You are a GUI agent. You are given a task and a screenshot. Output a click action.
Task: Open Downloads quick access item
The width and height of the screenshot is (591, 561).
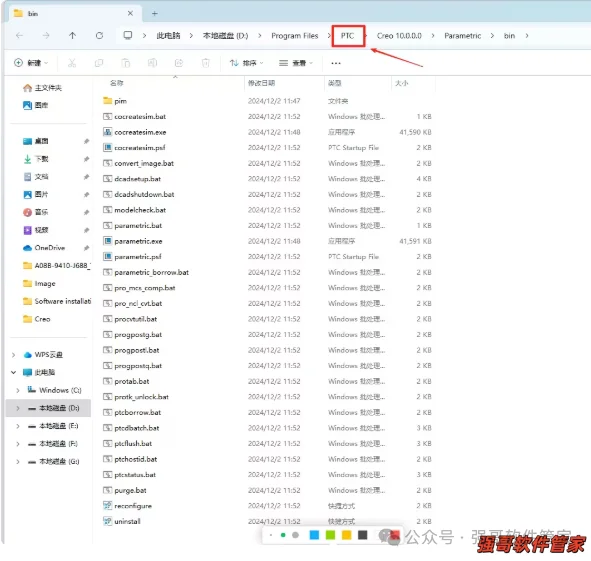35,159
